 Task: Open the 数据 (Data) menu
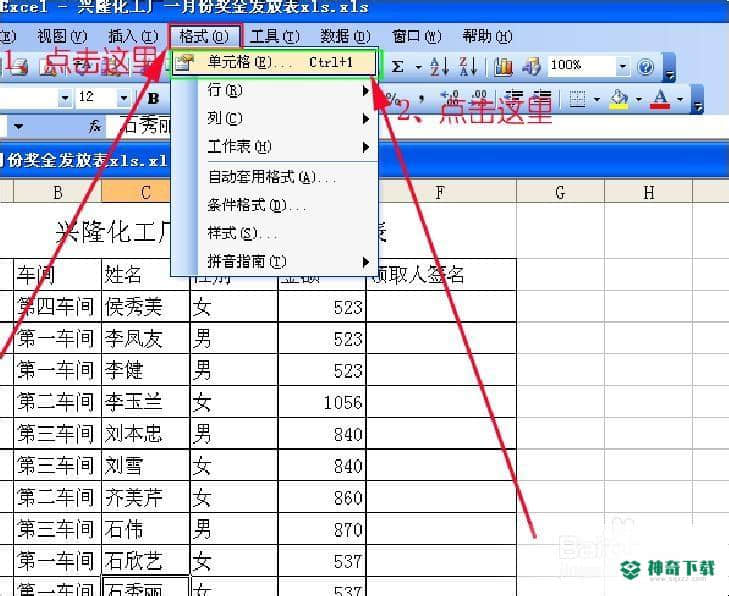[345, 36]
